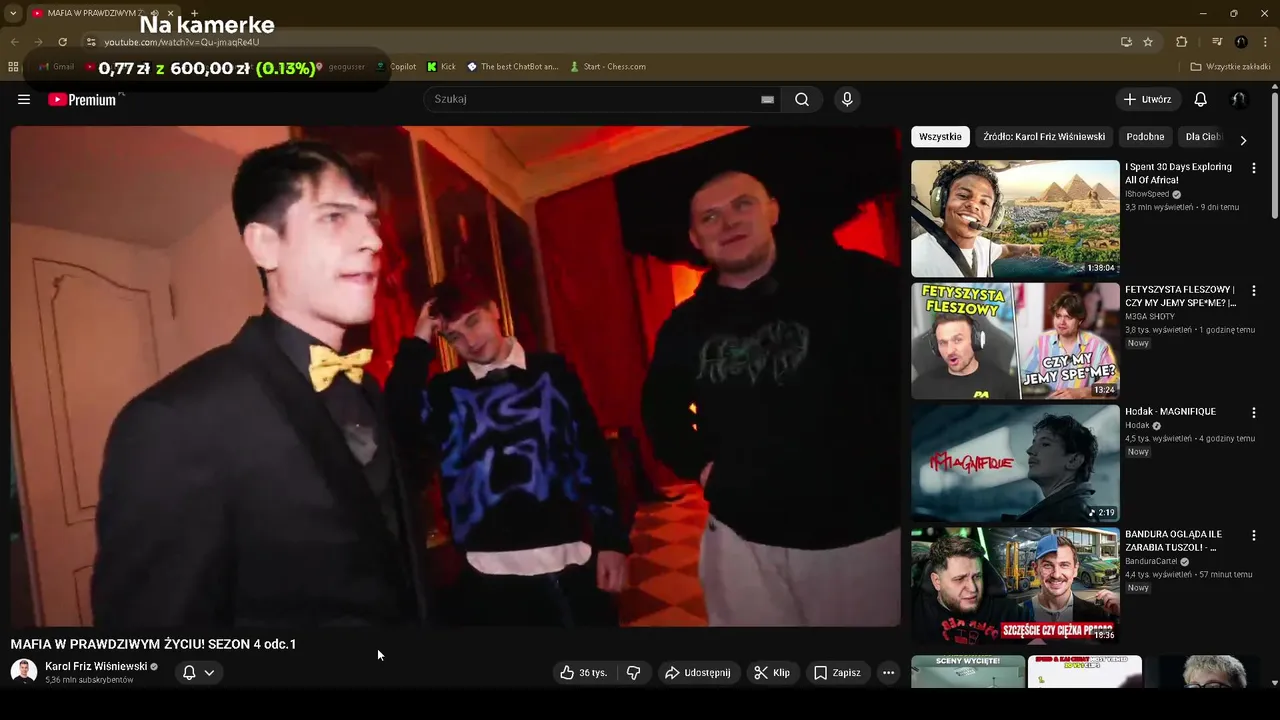Open BANDURA OGLĄDA video thumbnail
Viewport: 1280px width, 720px height.
[x=1015, y=586]
